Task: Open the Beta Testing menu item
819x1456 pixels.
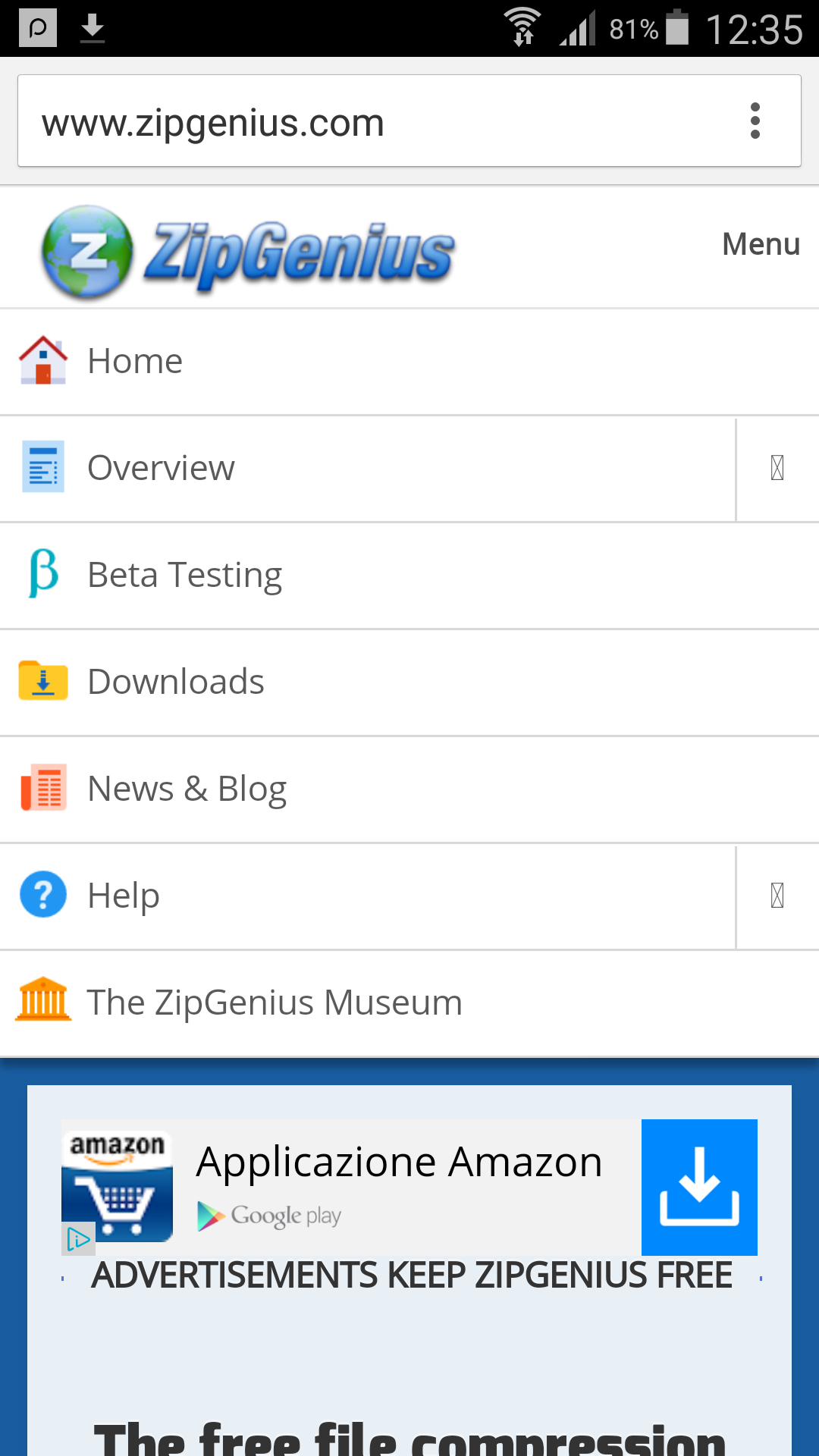Action: [x=185, y=575]
